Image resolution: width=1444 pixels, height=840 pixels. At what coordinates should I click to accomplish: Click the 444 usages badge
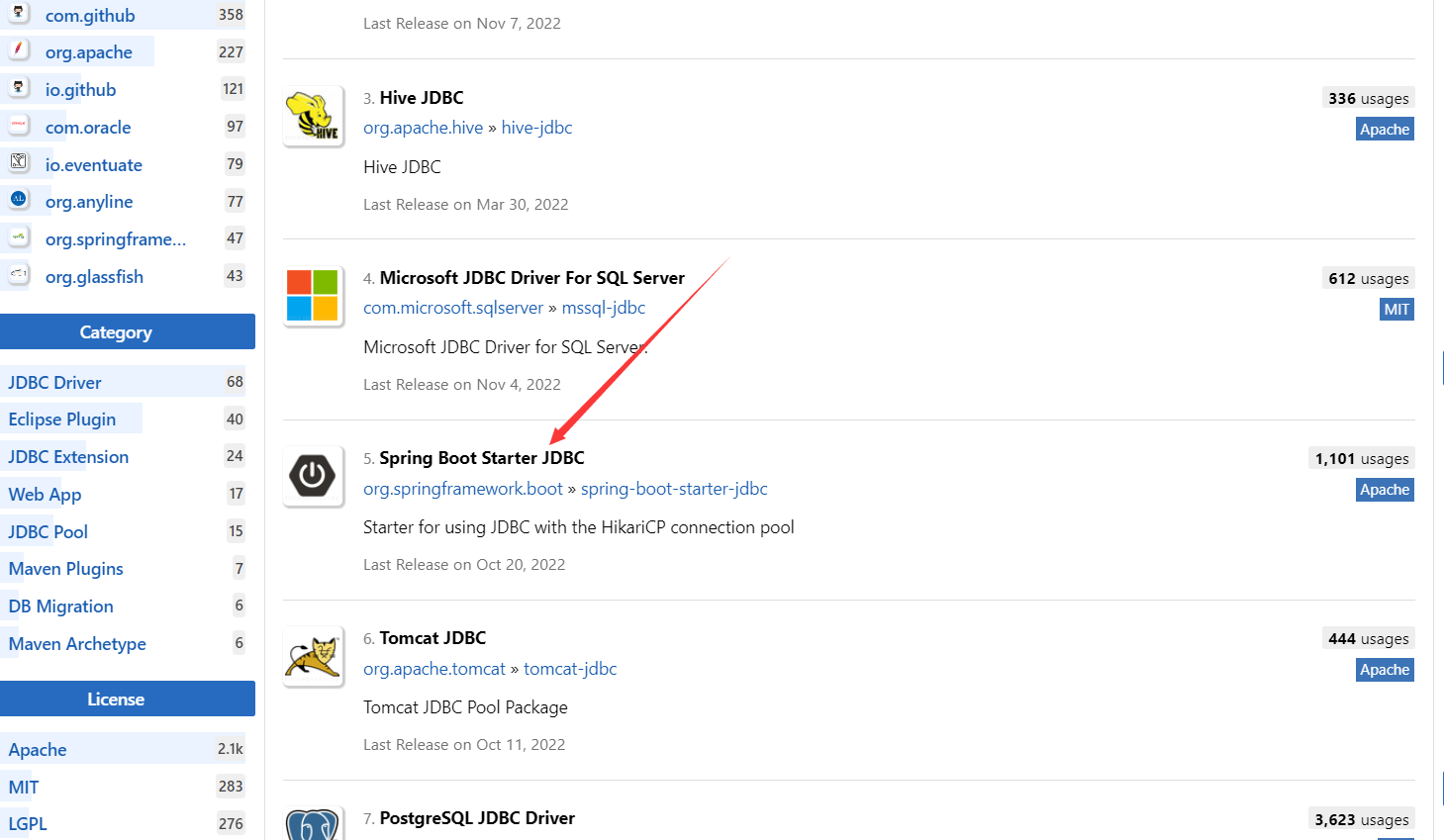[1369, 638]
